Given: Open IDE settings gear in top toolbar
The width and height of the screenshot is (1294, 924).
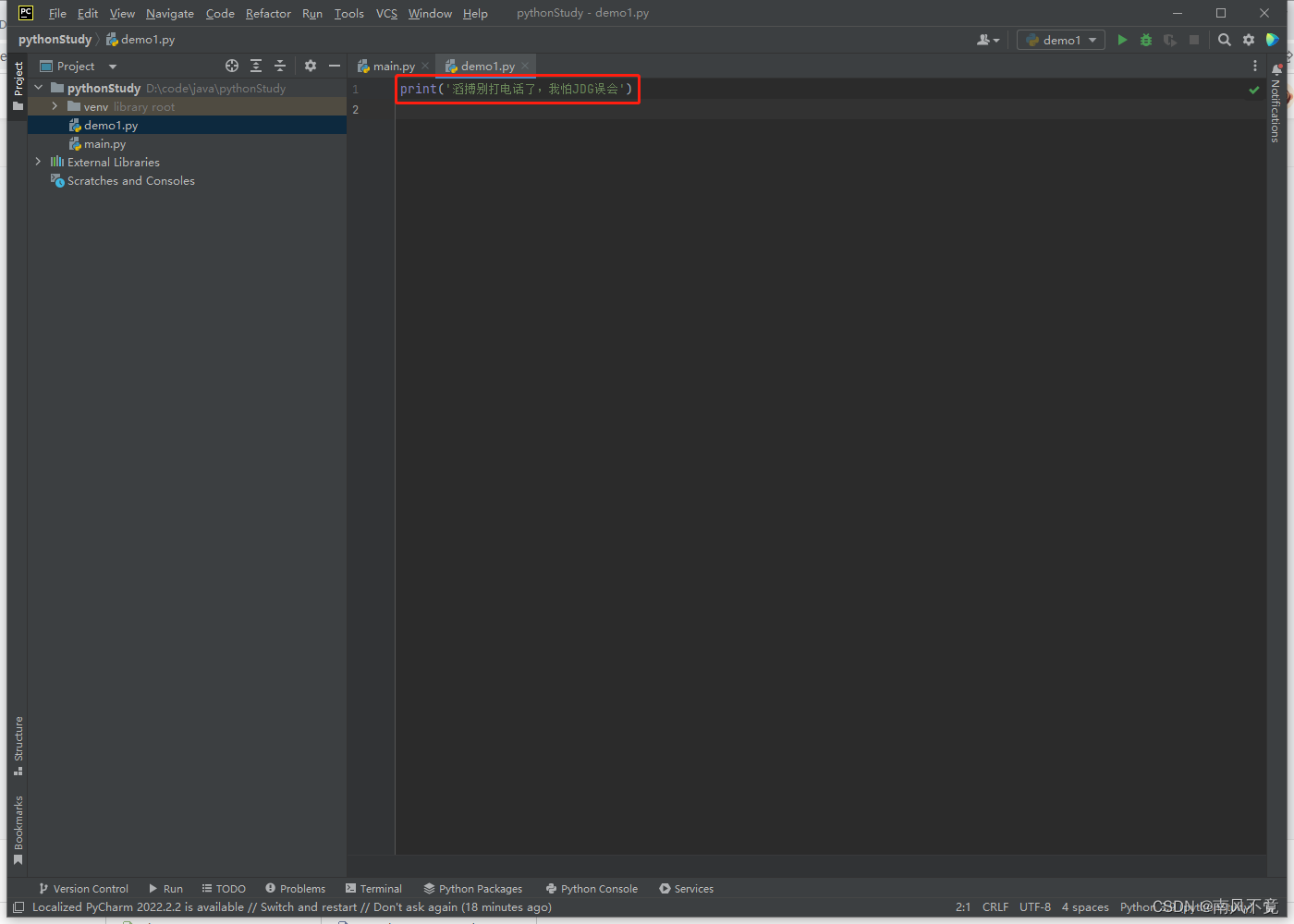Looking at the screenshot, I should [x=1249, y=40].
